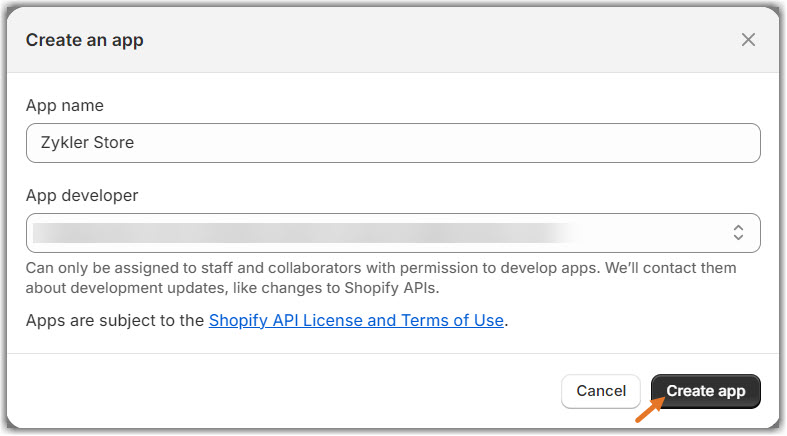Click the orange arrow annotation
The width and height of the screenshot is (787, 436).
pos(647,408)
